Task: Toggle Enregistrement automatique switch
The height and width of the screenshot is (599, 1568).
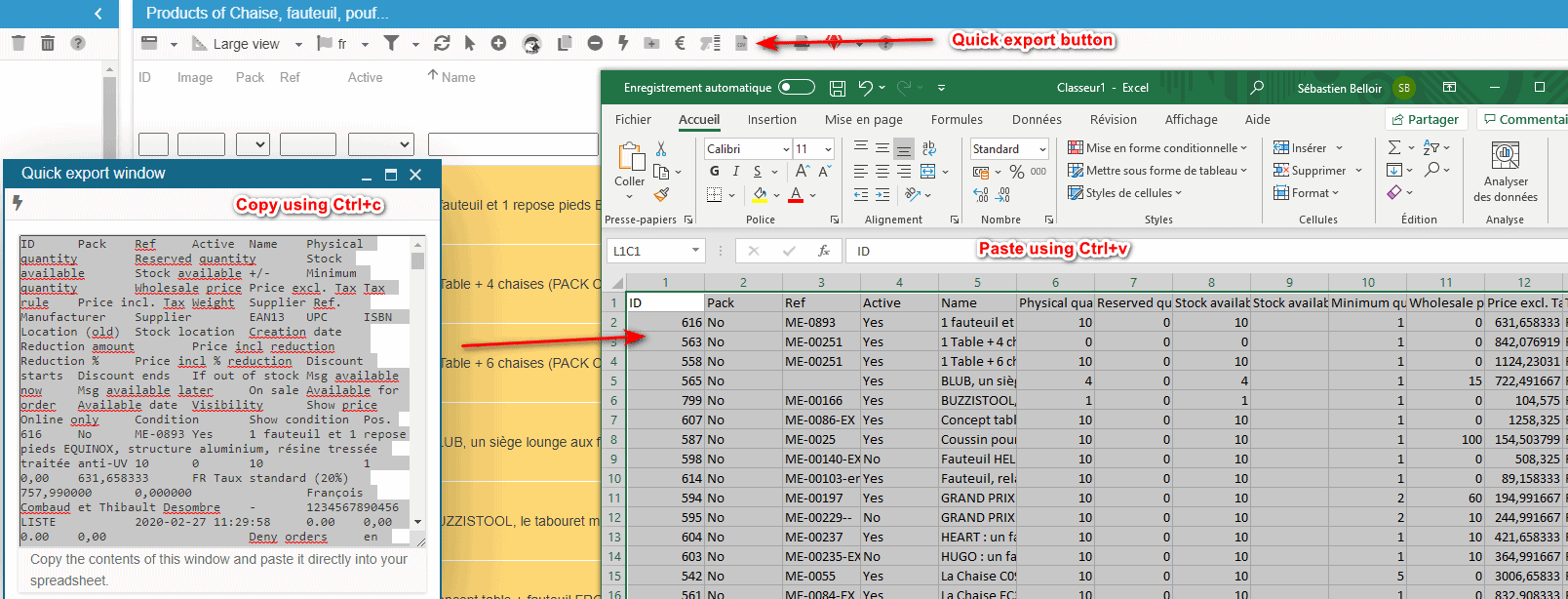Action: point(797,87)
